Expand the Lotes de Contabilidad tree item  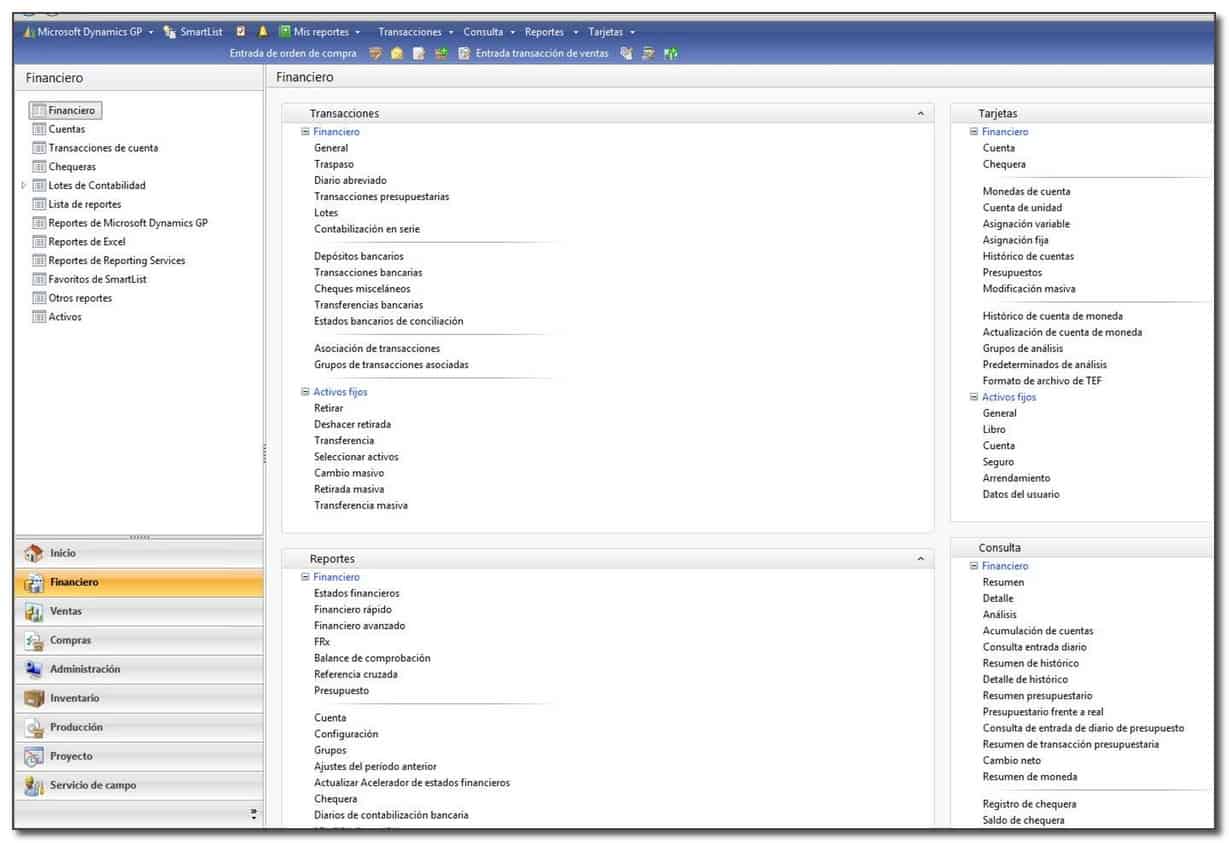pos(24,185)
